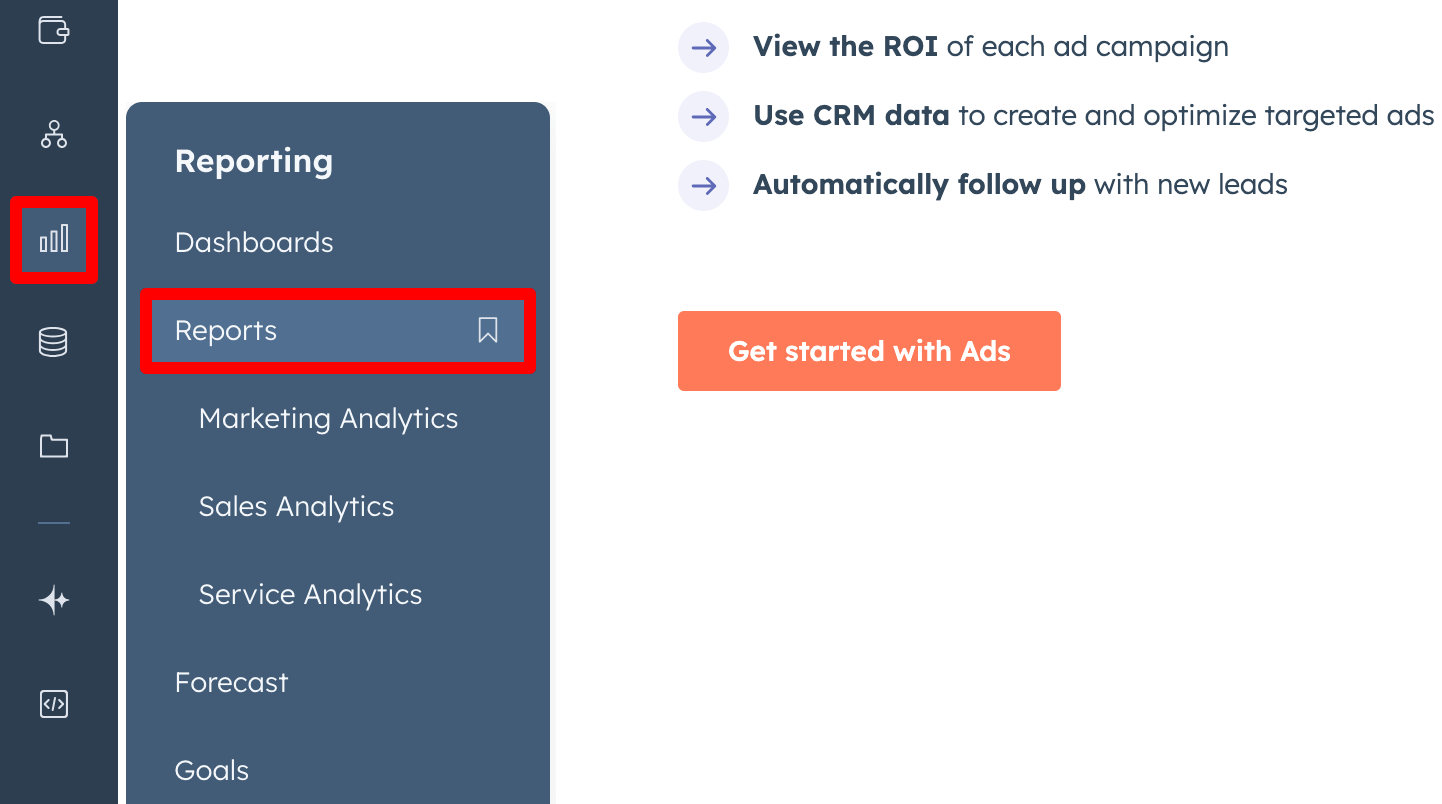Click the Reporting panel heading
The width and height of the screenshot is (1442, 804).
pyautogui.click(x=253, y=161)
